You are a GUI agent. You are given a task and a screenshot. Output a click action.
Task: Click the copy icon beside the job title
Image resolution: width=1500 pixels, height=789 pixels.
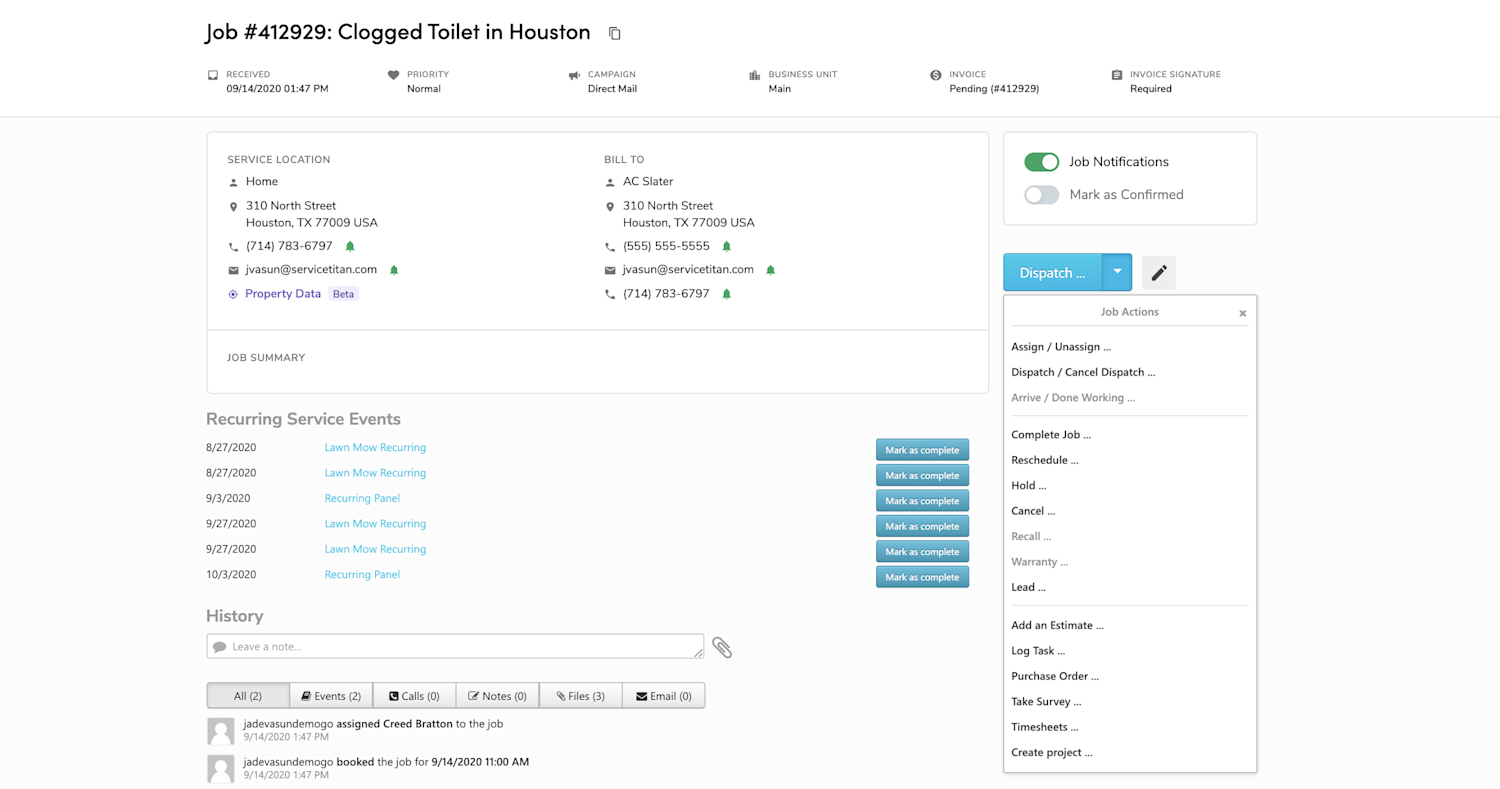(614, 32)
